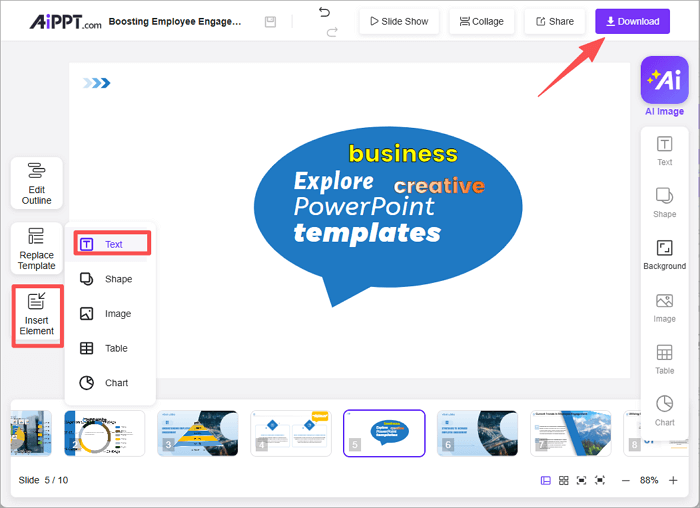700x508 pixels.
Task: Click the redo arrow icon
Action: pyautogui.click(x=332, y=31)
